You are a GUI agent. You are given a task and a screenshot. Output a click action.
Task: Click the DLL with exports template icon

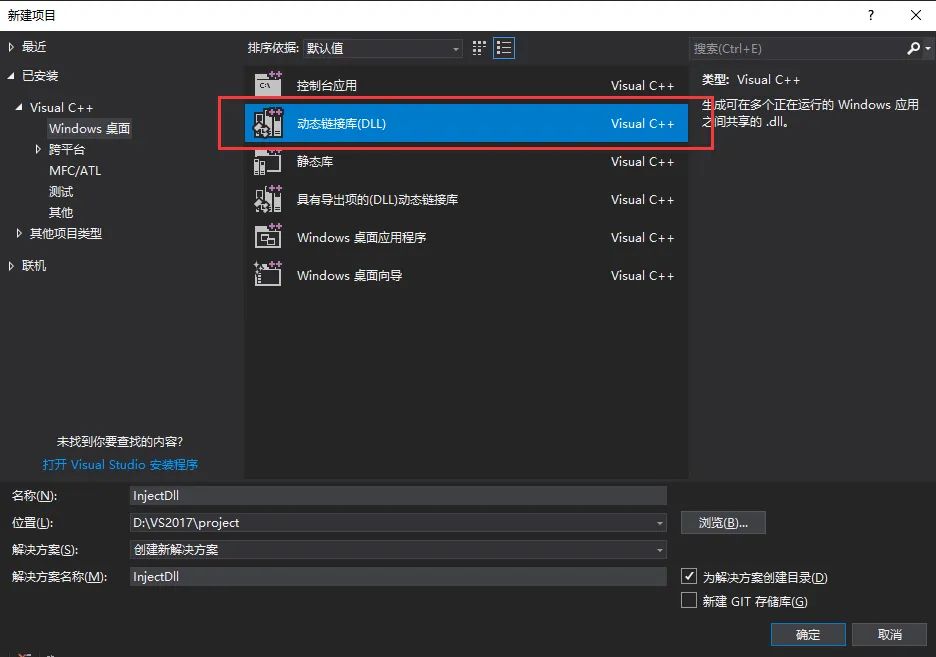(x=268, y=199)
